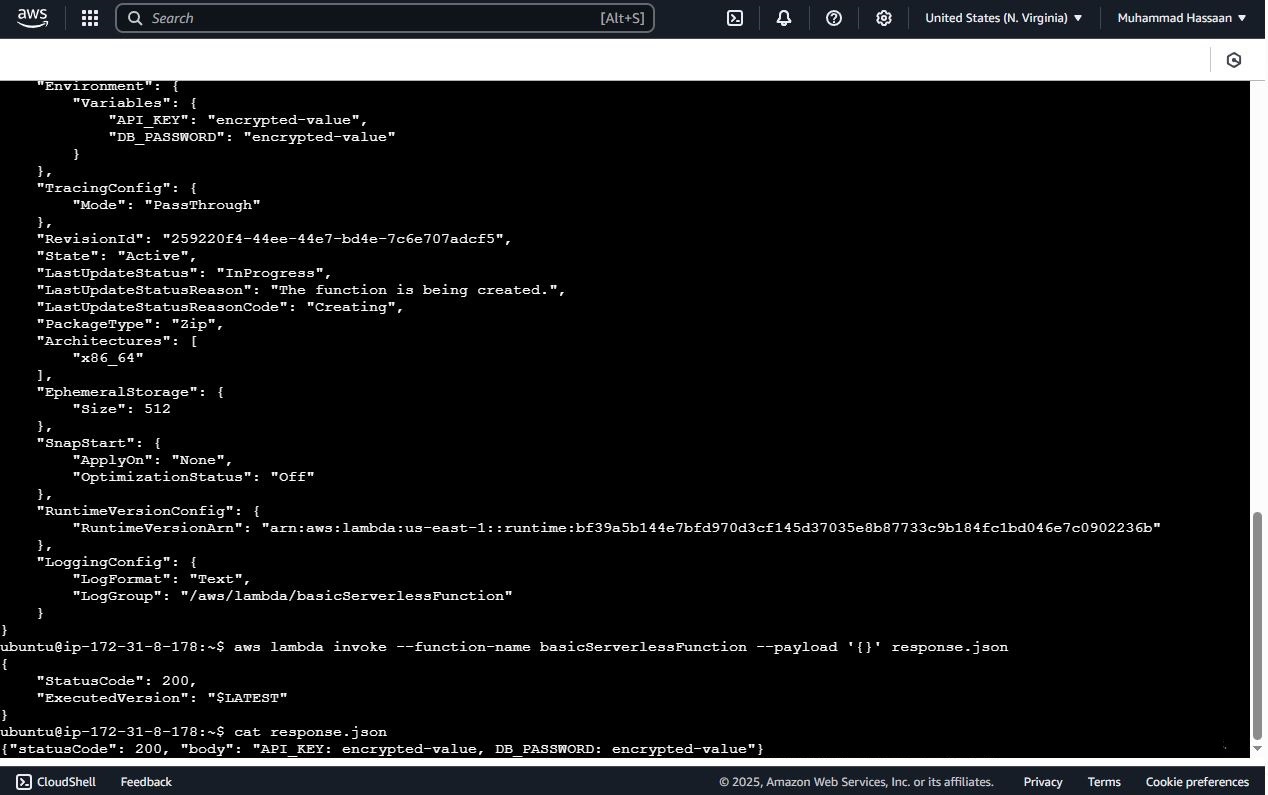The width and height of the screenshot is (1268, 795).
Task: Click the "Mode": "PassThrough" line
Action: tap(167, 205)
